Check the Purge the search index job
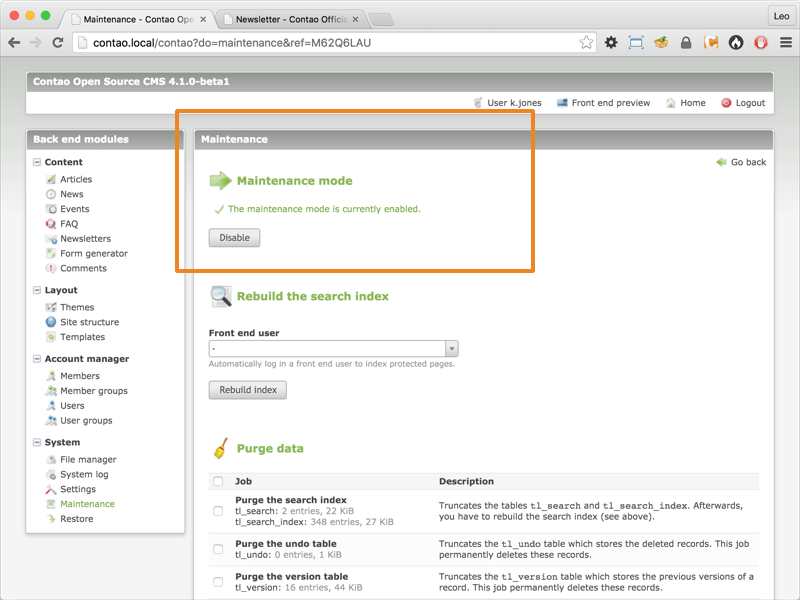The height and width of the screenshot is (600, 800). [x=218, y=511]
